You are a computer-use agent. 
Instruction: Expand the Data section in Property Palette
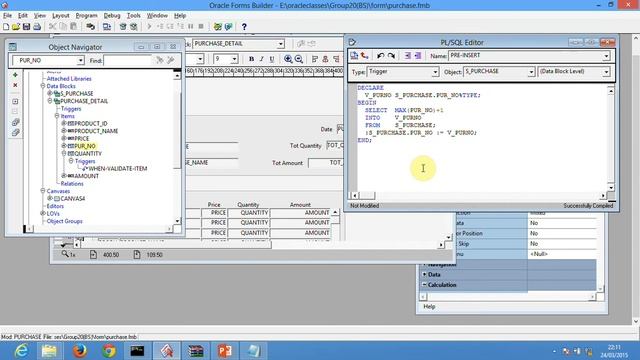(x=424, y=275)
